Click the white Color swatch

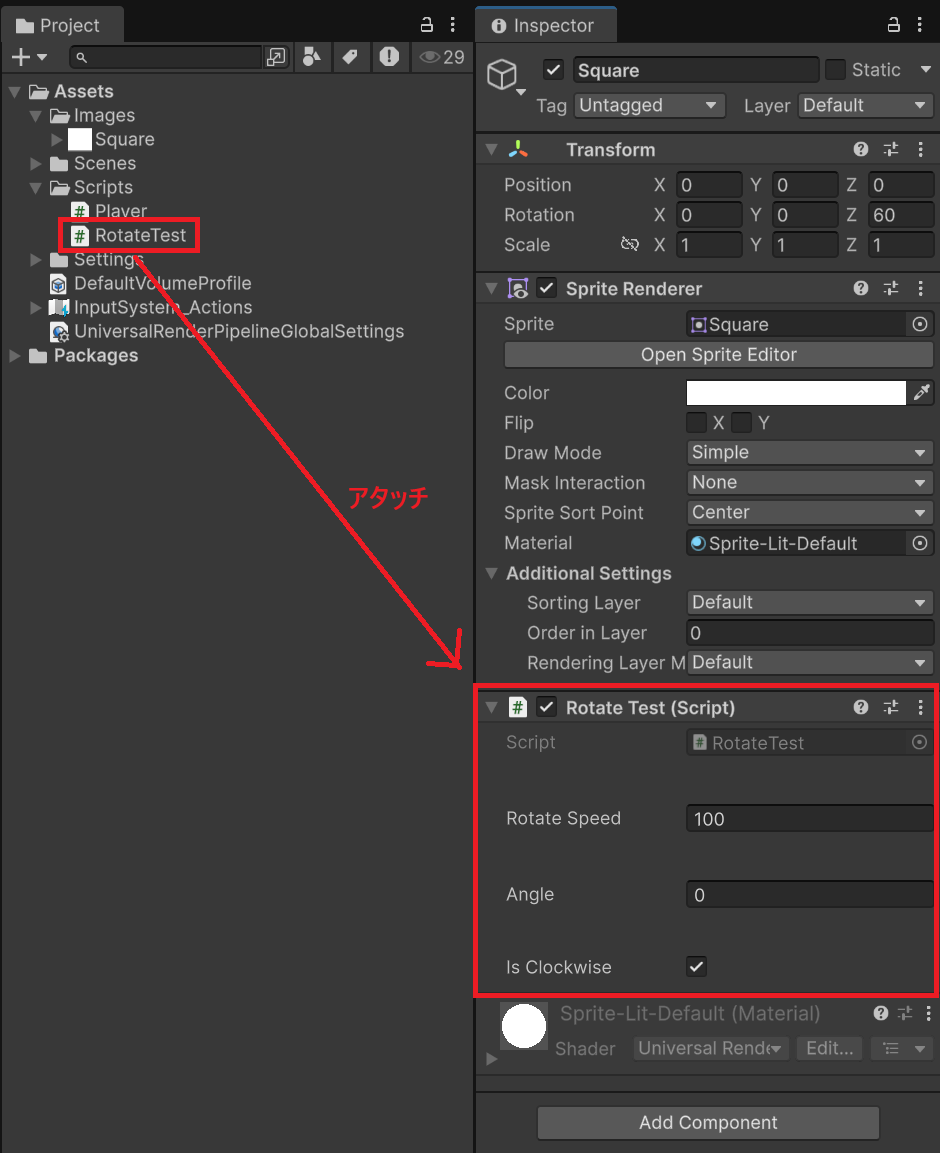(796, 393)
